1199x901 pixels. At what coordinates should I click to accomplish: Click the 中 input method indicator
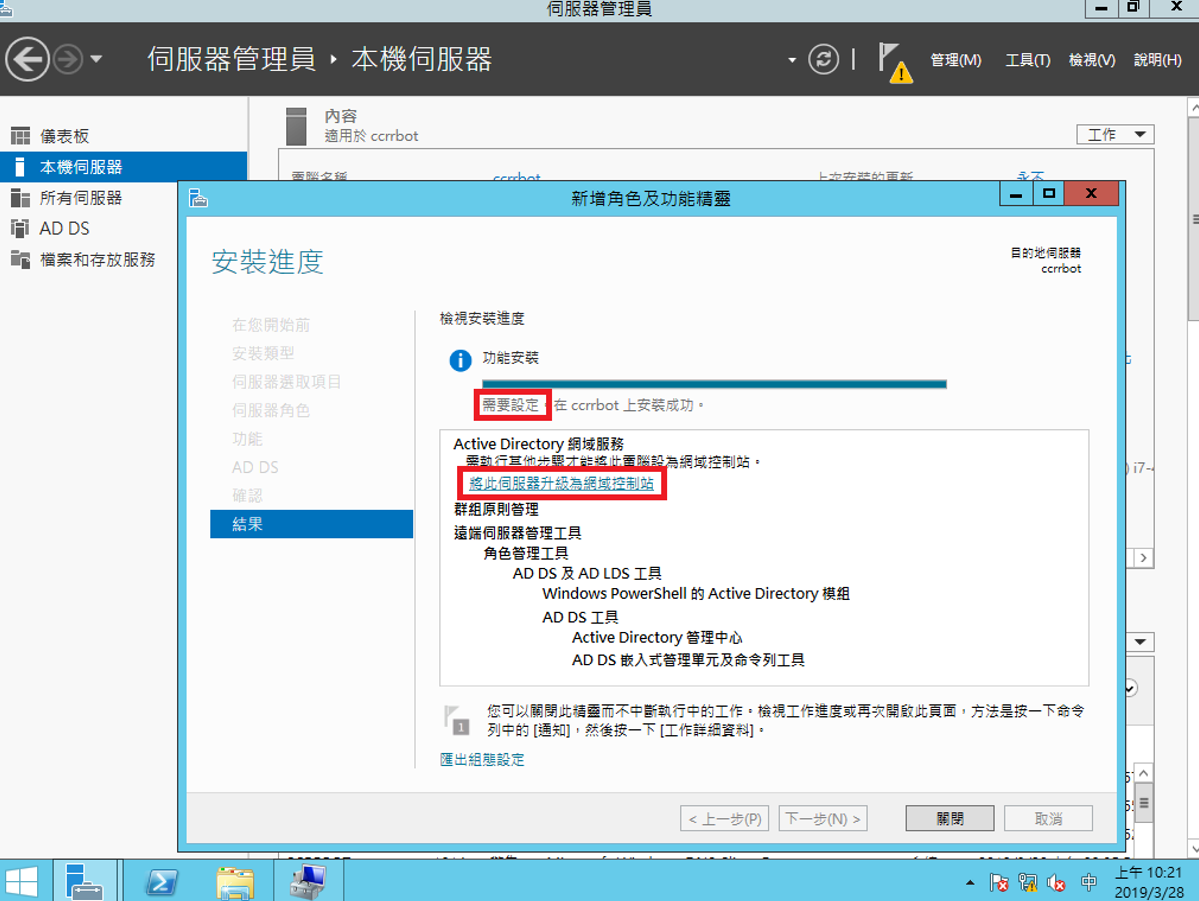(1089, 883)
